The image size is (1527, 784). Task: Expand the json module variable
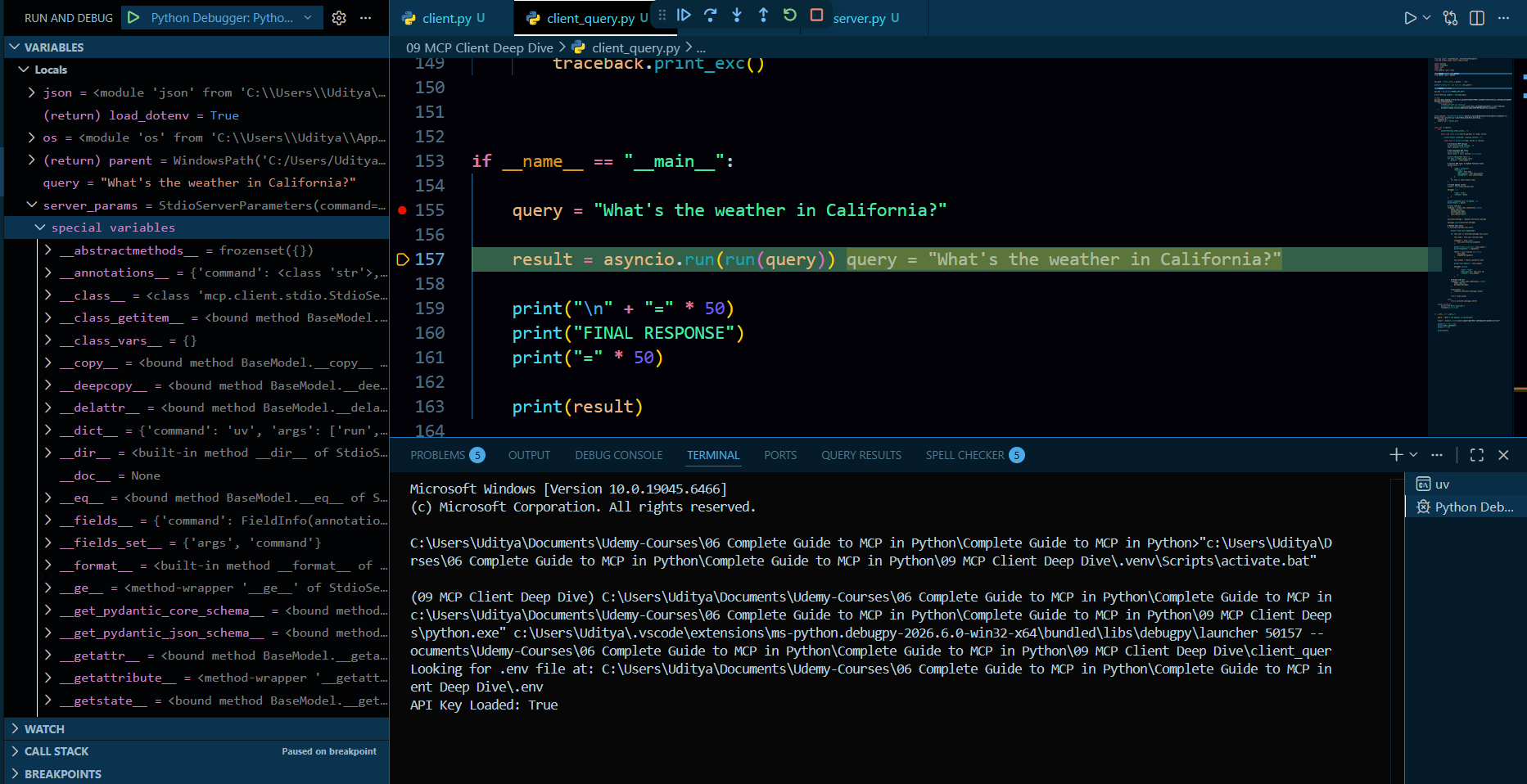(32, 92)
